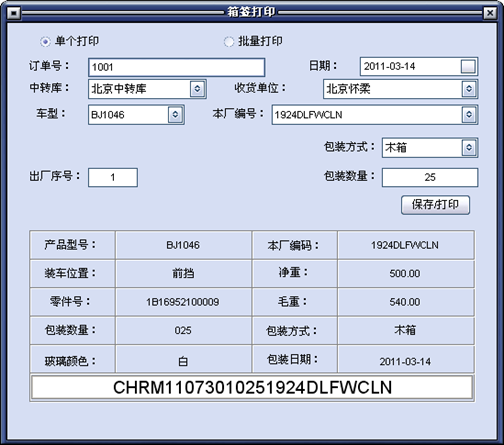504x445 pixels.
Task: Open the window menu icon in title bar
Action: pyautogui.click(x=14, y=13)
